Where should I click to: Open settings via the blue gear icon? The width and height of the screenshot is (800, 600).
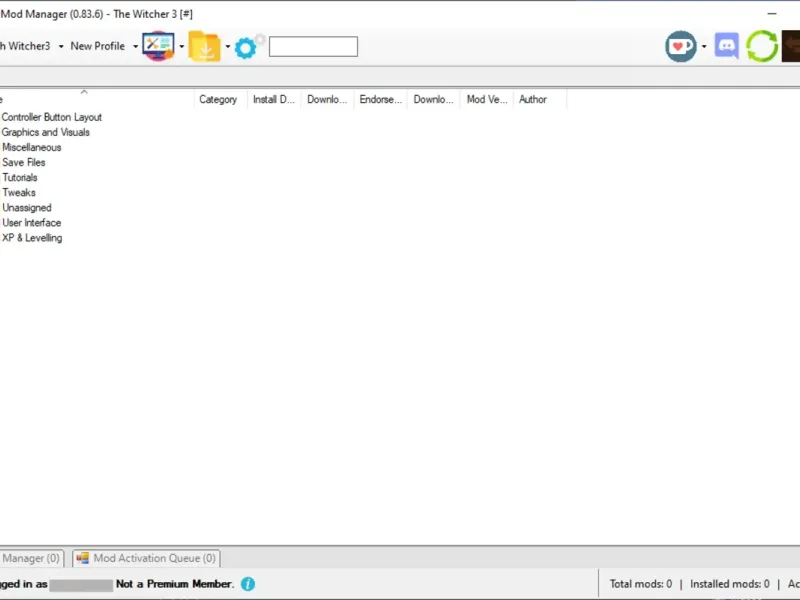click(245, 48)
